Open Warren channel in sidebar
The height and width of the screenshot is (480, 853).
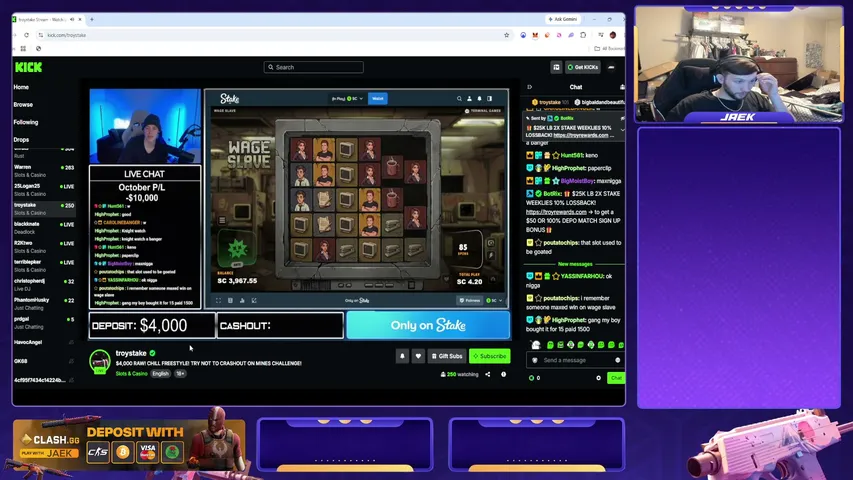coord(44,171)
